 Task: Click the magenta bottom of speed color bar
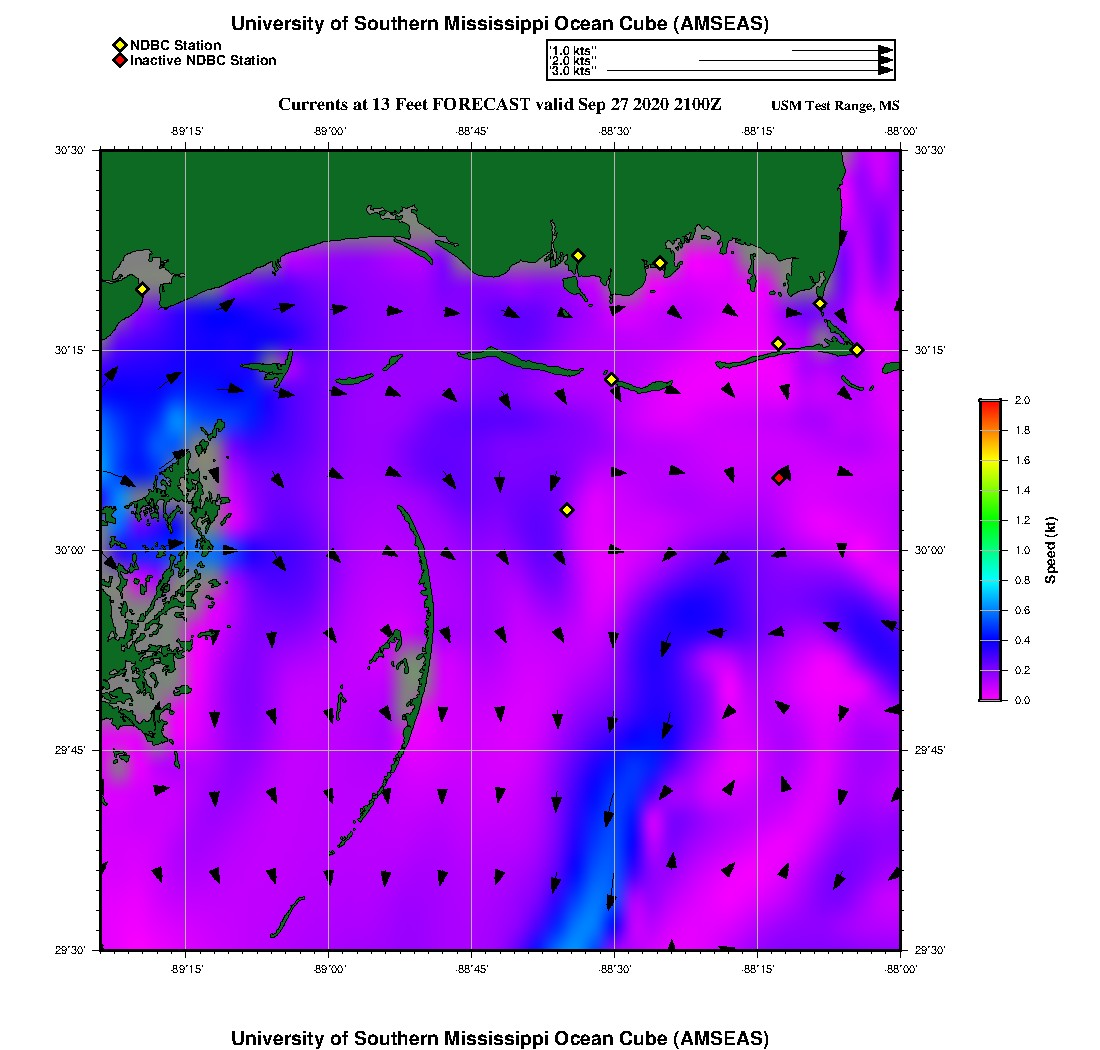click(990, 696)
